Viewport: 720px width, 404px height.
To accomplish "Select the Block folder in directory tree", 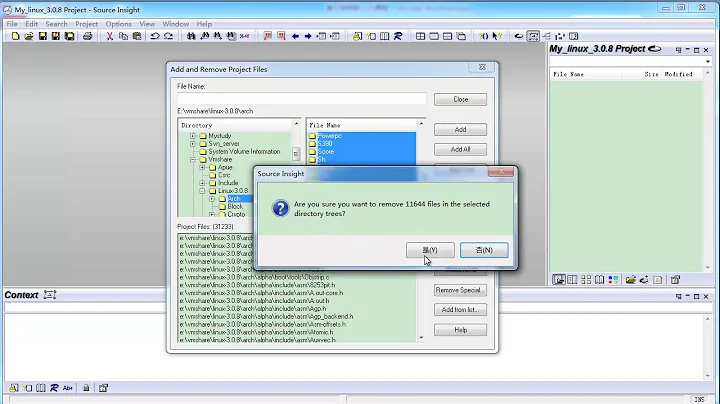I will point(235,207).
